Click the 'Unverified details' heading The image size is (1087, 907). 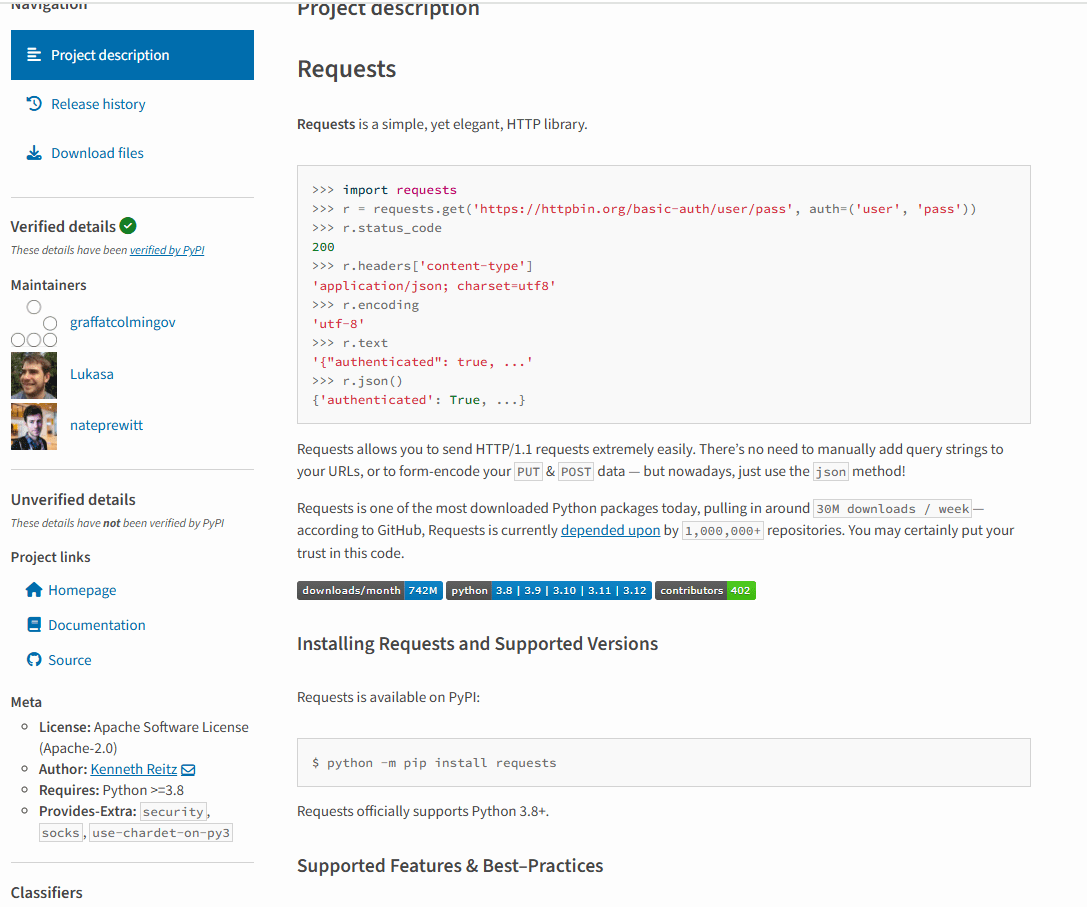[73, 500]
